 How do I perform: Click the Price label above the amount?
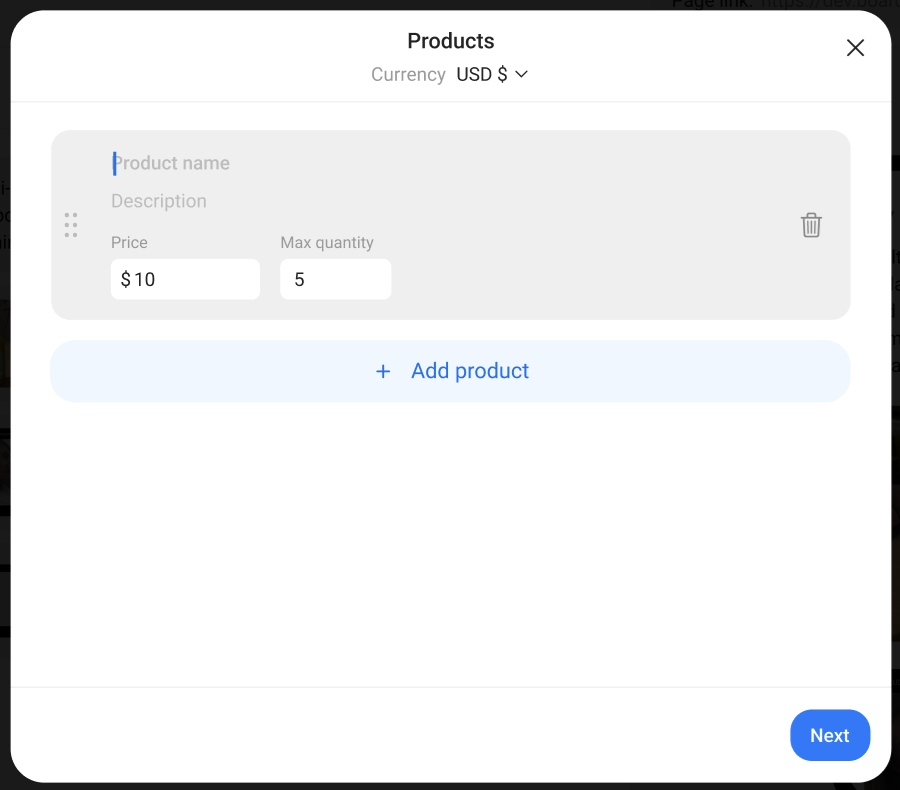point(129,242)
